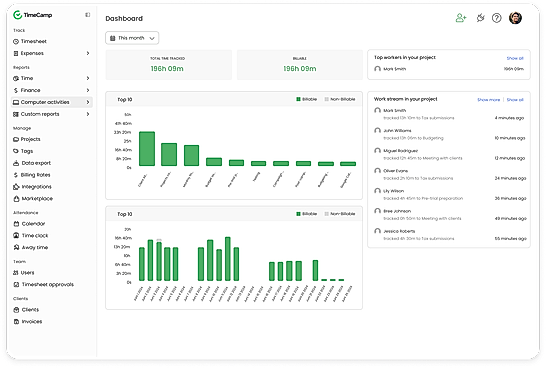
Task: Click the tallest bar in first Top 10 chart
Action: click(147, 149)
